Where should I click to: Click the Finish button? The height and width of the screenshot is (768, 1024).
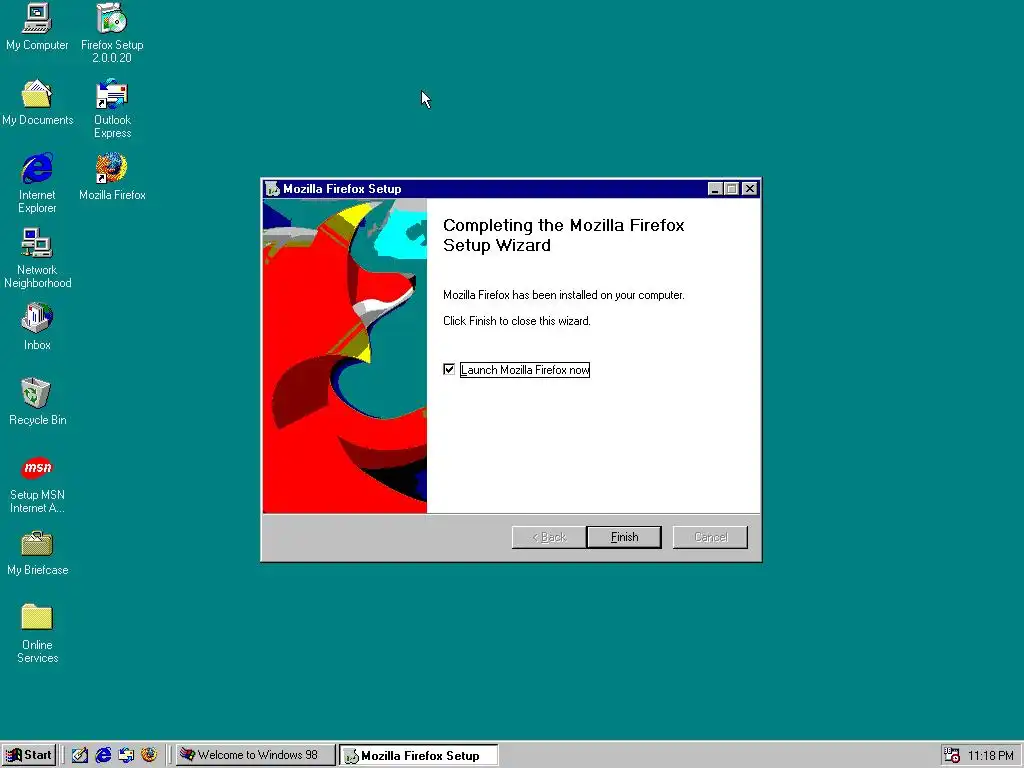(x=624, y=537)
